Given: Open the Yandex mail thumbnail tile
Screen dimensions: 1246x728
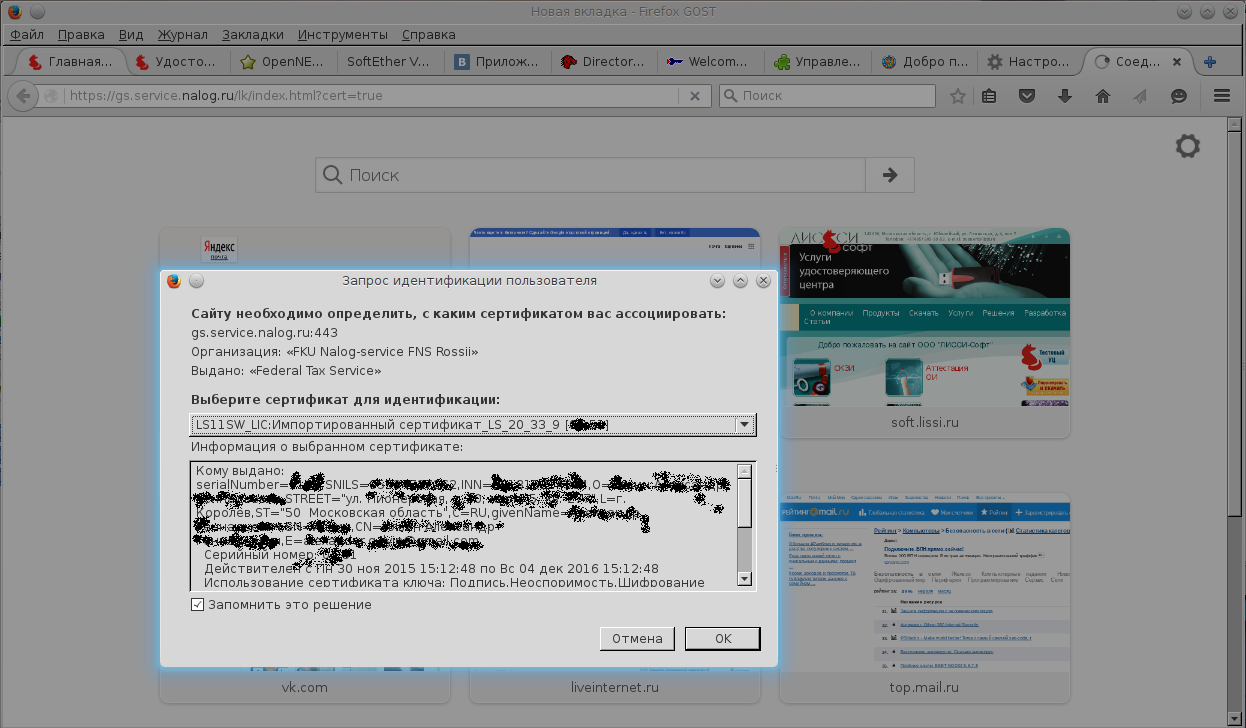Looking at the screenshot, I should pyautogui.click(x=304, y=249).
